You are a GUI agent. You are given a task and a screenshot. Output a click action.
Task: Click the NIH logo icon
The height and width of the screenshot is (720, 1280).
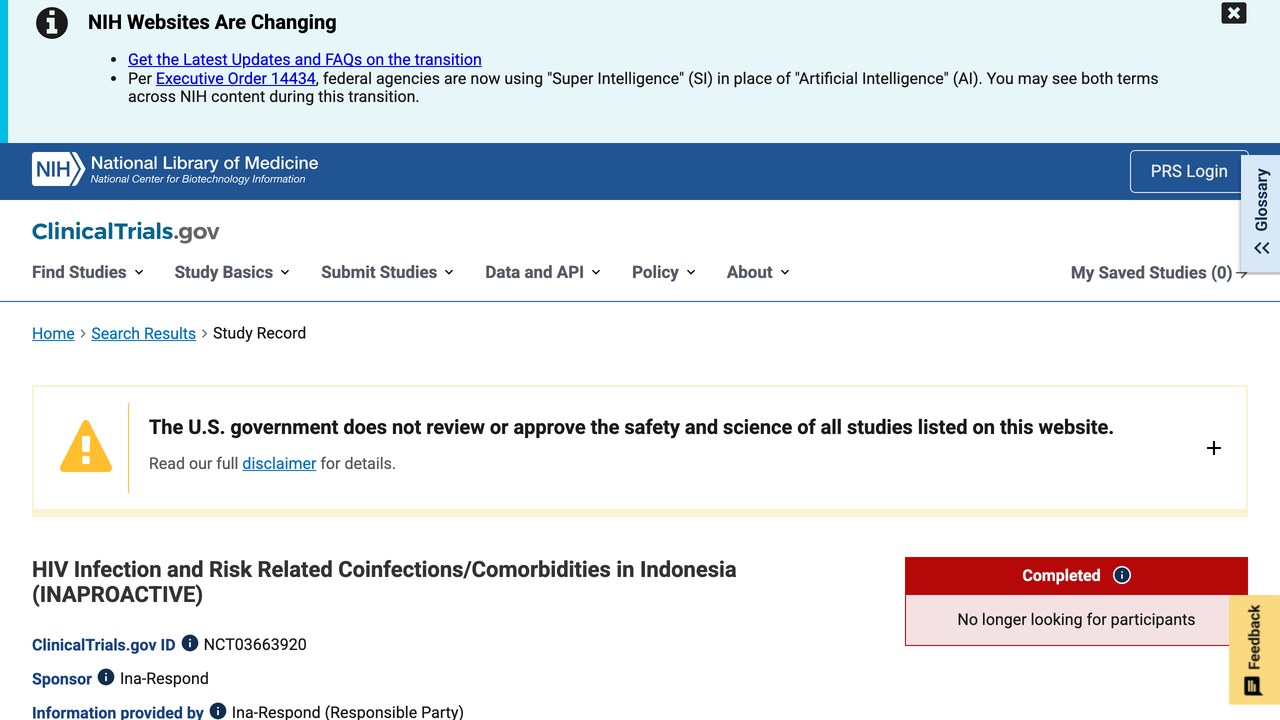coord(58,170)
